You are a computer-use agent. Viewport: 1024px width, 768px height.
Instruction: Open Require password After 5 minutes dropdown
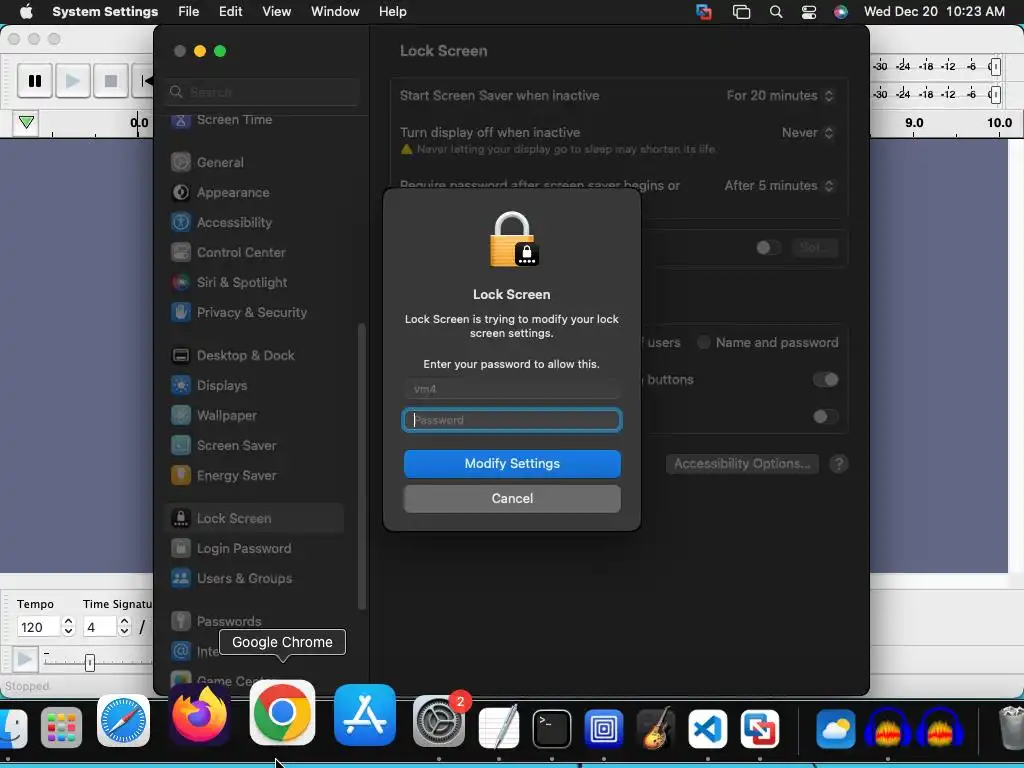779,185
